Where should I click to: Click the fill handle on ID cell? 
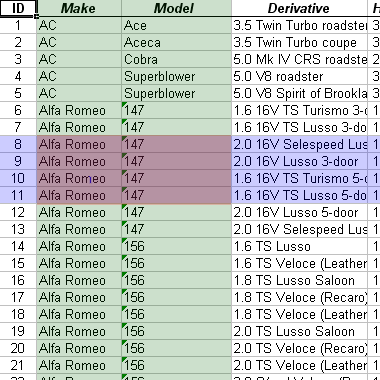click(x=36, y=16)
